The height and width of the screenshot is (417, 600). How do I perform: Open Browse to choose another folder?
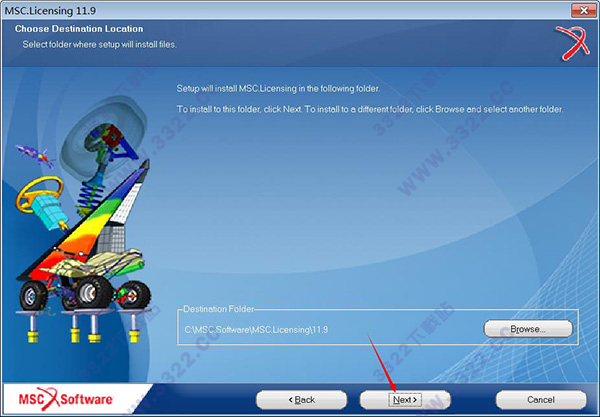(528, 329)
